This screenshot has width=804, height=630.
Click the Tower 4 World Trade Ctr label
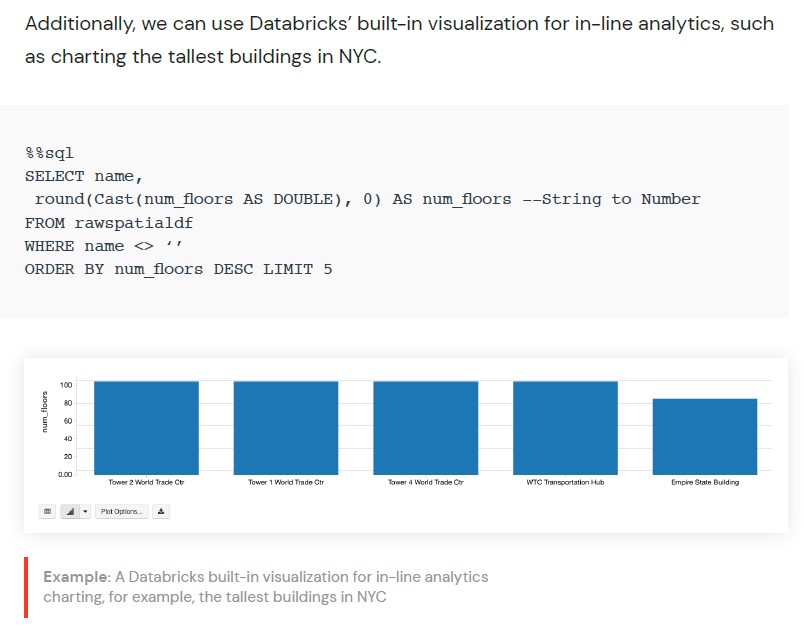(426, 482)
